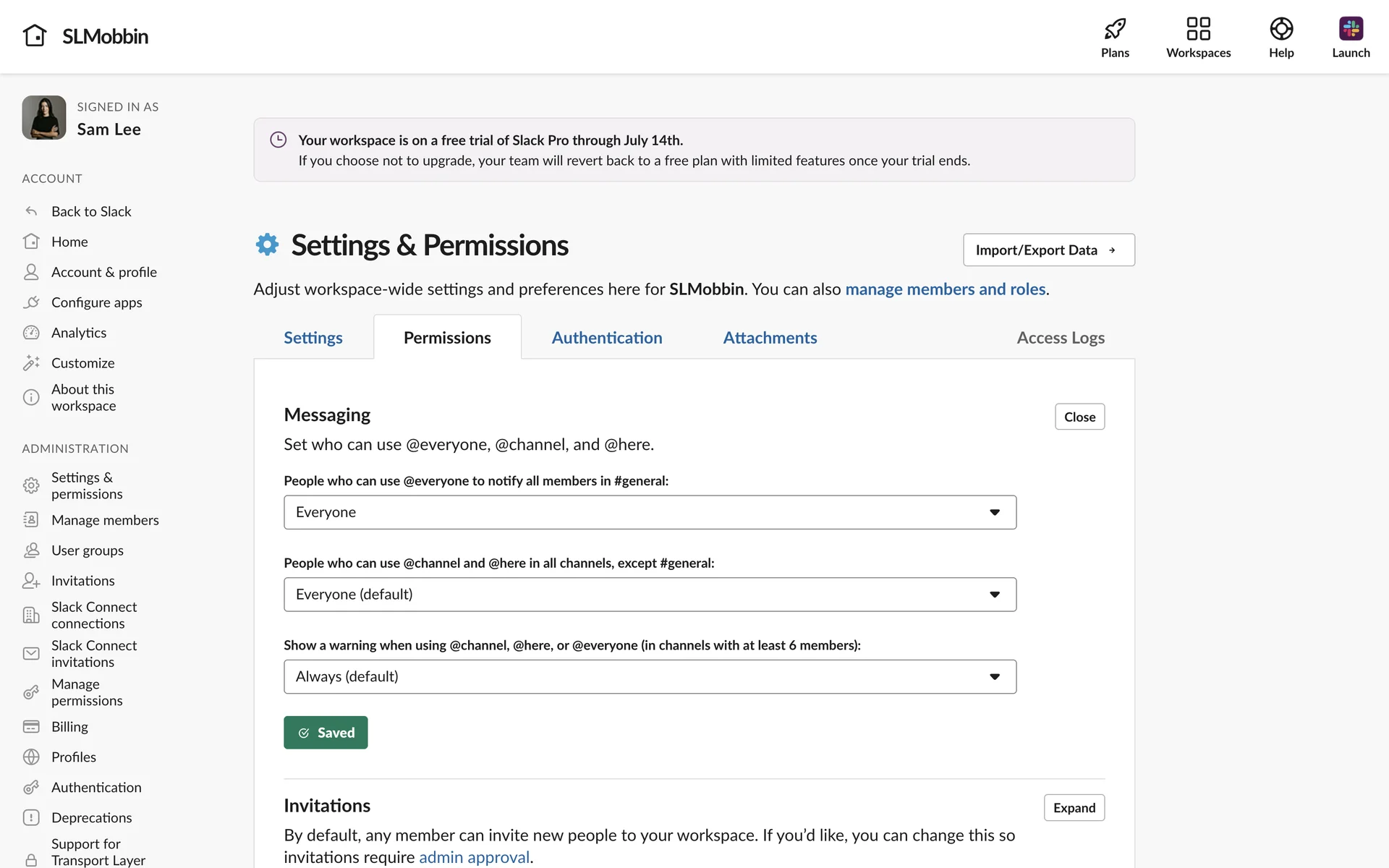Go to Billing in the sidebar
The height and width of the screenshot is (868, 1389).
pos(69,726)
